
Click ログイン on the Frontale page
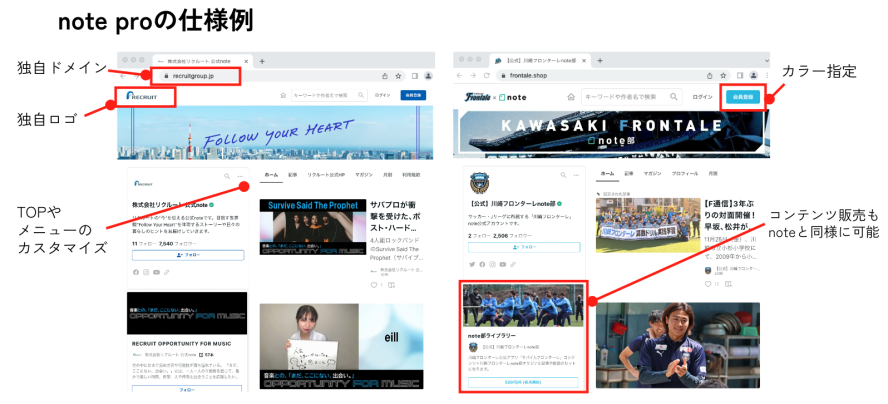coord(702,97)
